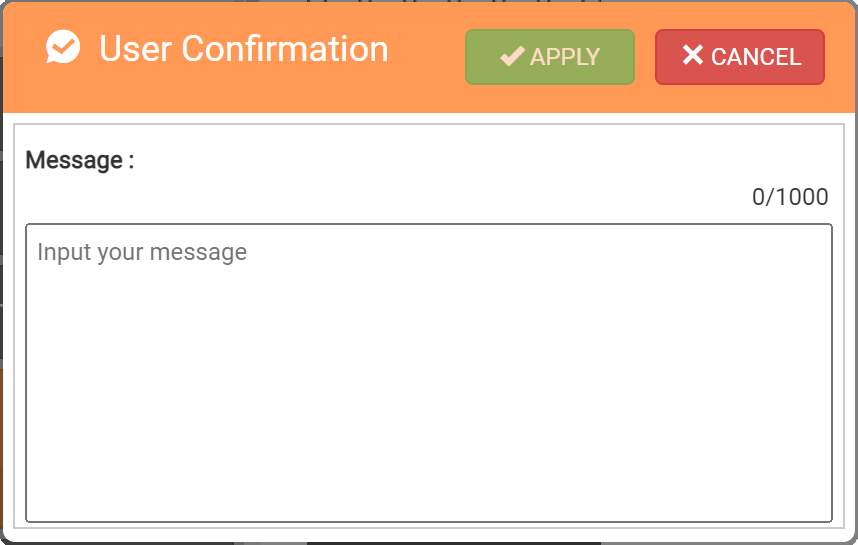Click the orange header area left of the chat icon
This screenshot has width=858, height=545.
(x=24, y=50)
